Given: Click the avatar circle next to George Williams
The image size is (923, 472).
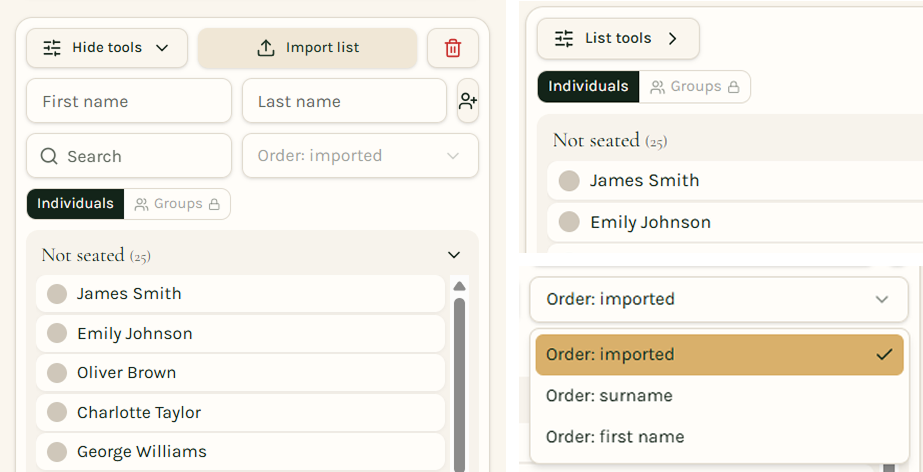Looking at the screenshot, I should [57, 452].
